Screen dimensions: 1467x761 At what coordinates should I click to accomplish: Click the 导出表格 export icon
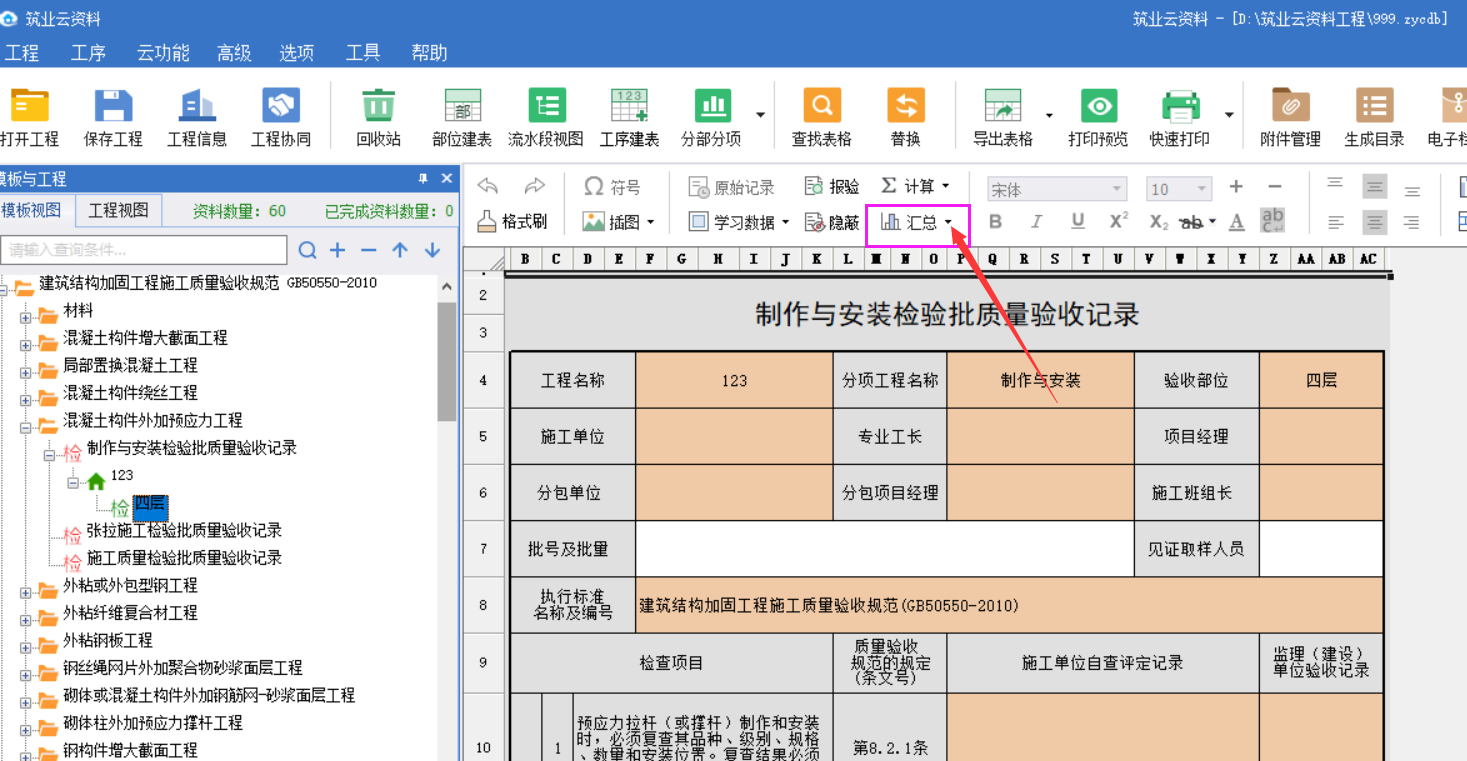coord(1003,106)
